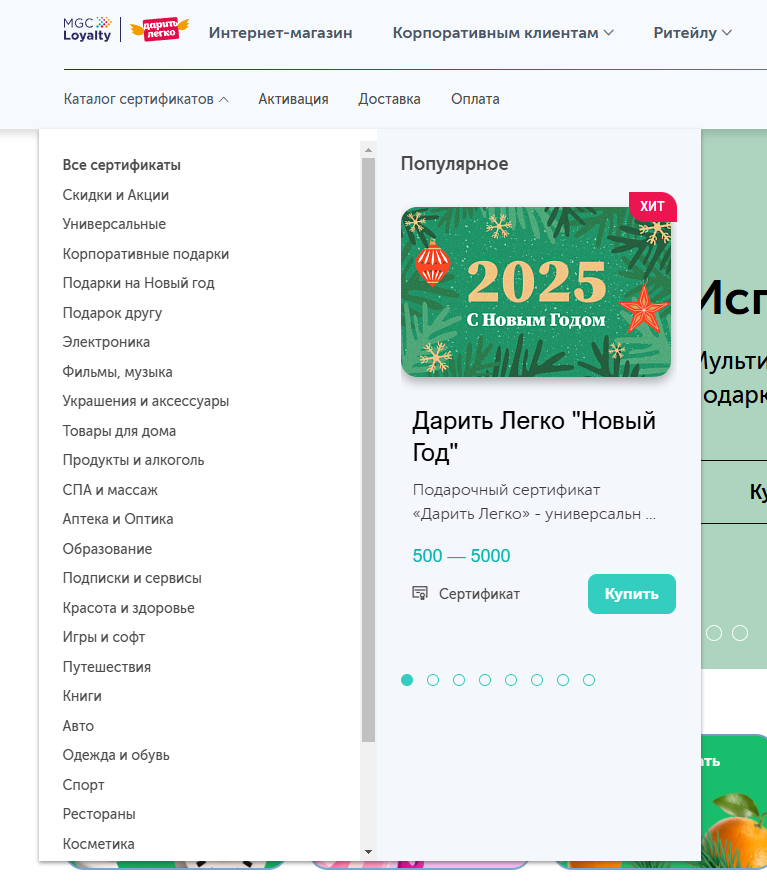Click the certificate icon beside Сертификат
767x888 pixels.
(420, 594)
